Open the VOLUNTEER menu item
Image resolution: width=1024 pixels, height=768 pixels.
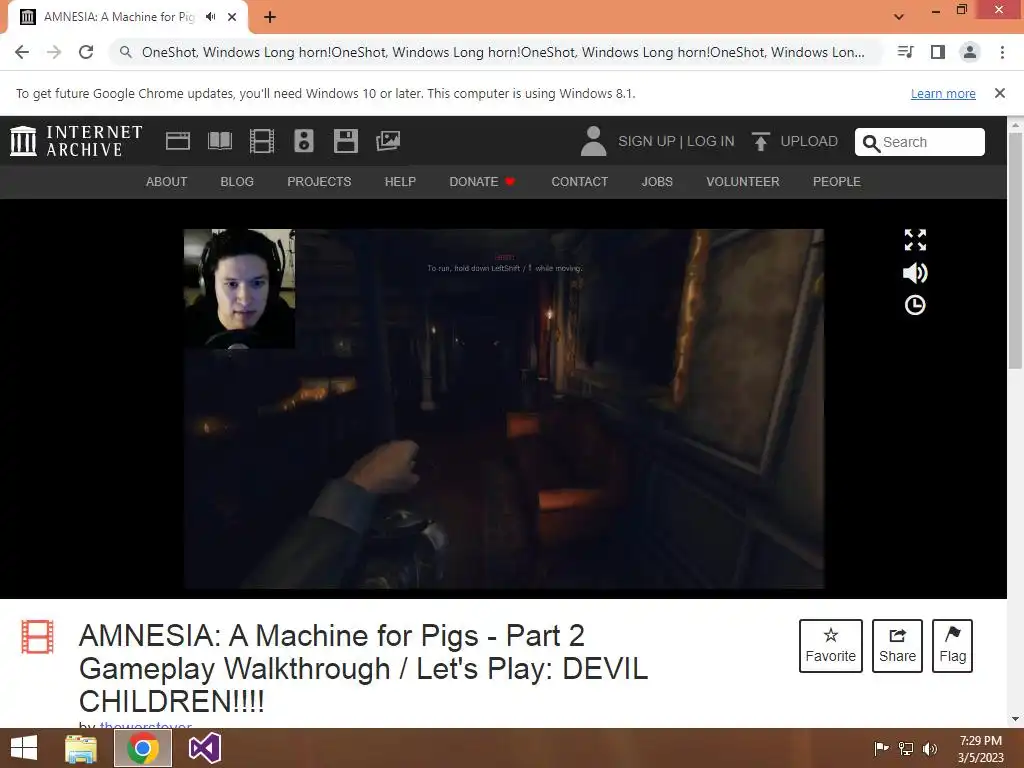(x=743, y=182)
